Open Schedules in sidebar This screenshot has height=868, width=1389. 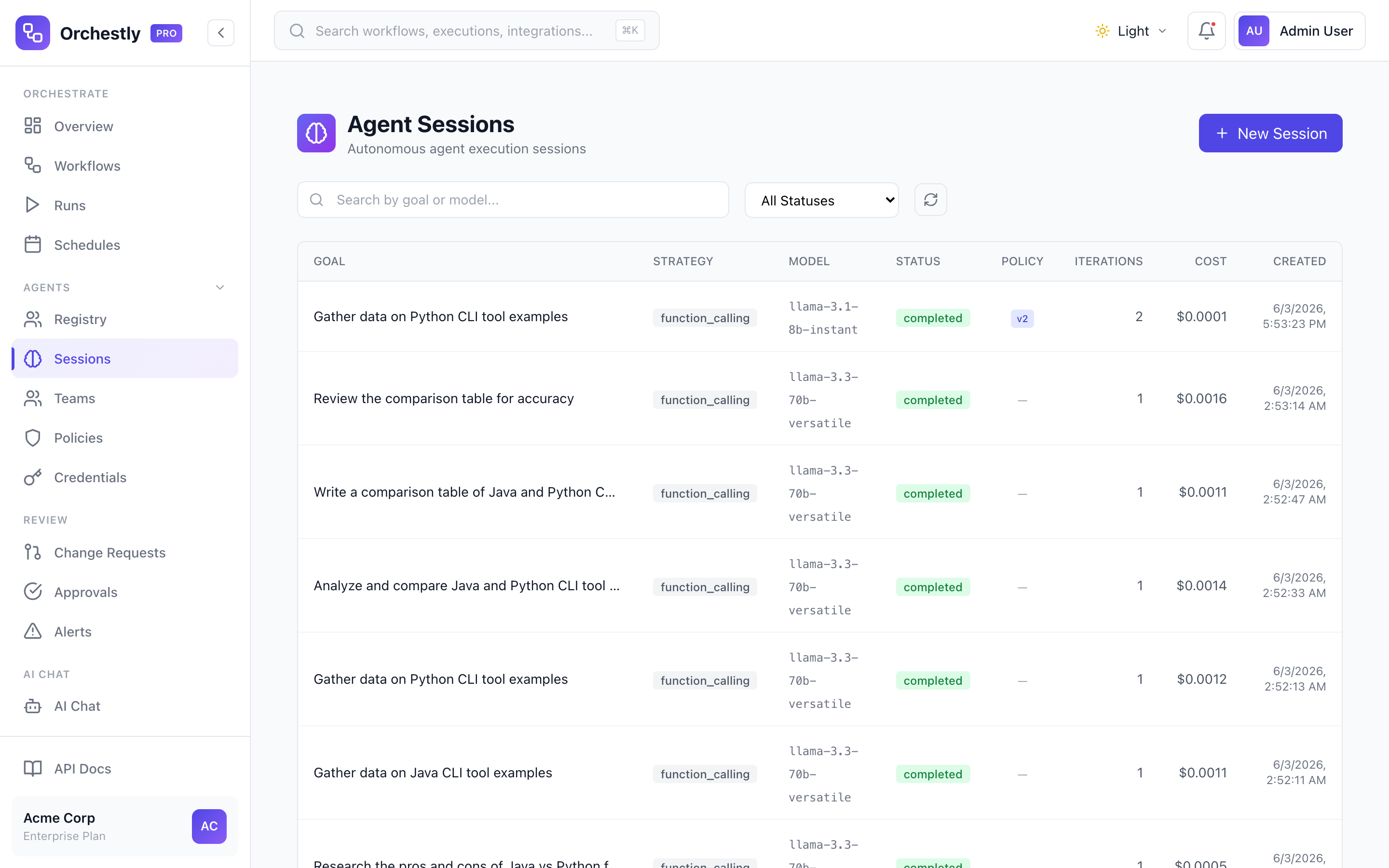pos(124,244)
